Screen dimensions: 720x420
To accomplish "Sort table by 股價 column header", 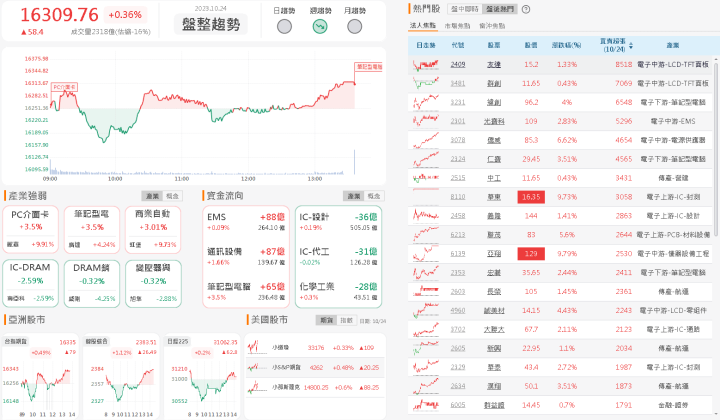I will [x=531, y=45].
